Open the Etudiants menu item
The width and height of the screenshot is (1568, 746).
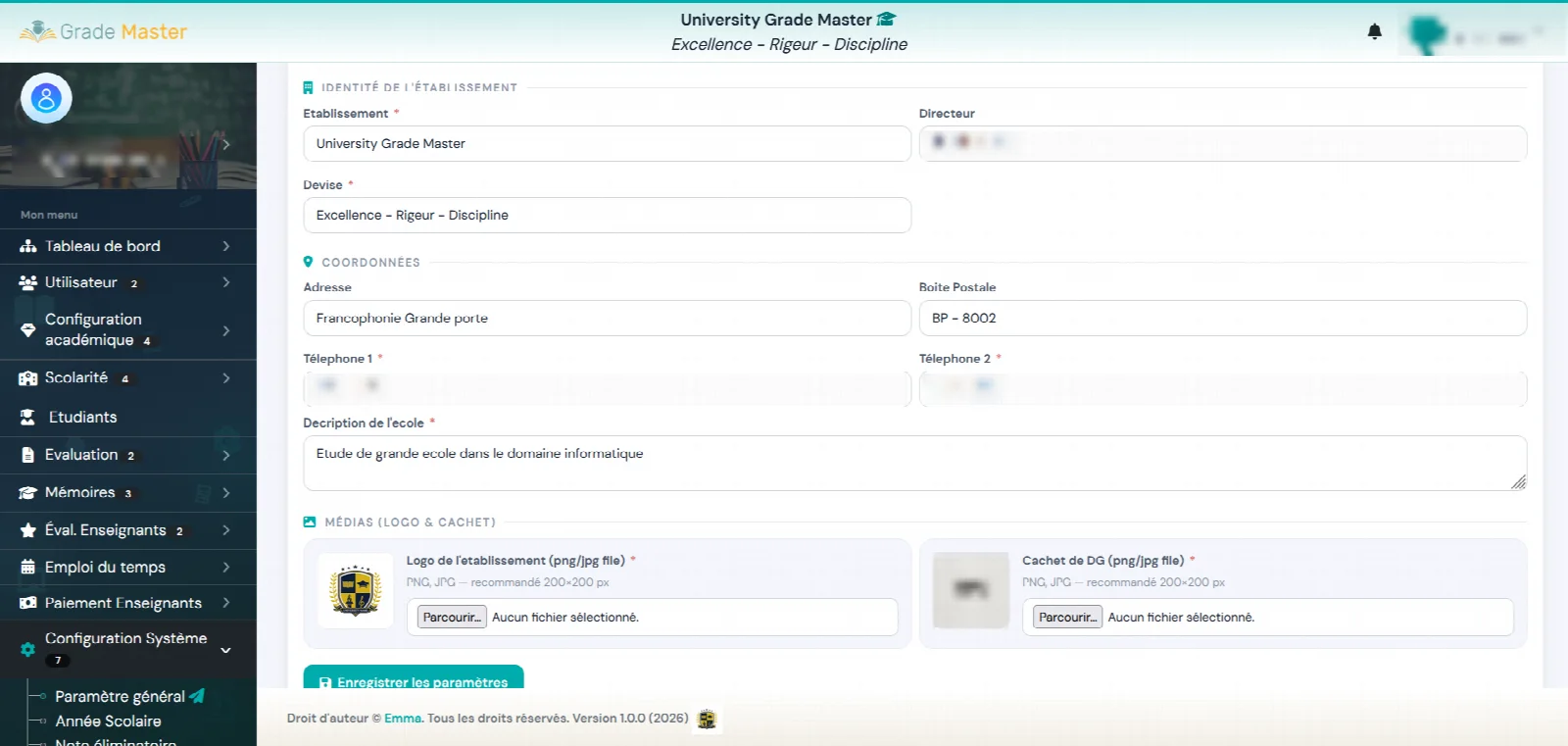(128, 418)
